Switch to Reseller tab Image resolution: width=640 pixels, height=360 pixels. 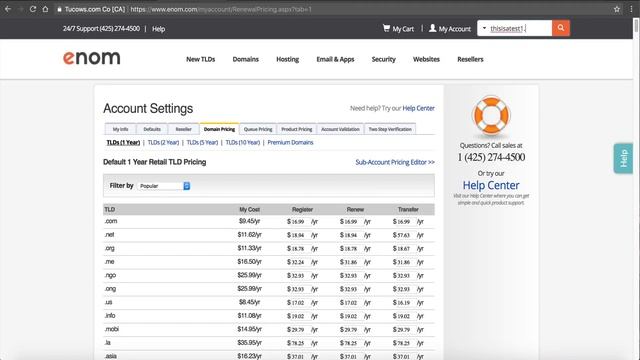click(183, 129)
